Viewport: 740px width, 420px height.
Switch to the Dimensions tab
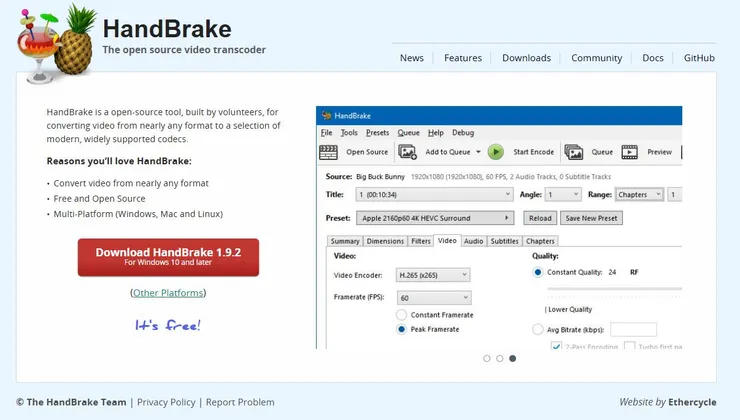[x=385, y=241]
